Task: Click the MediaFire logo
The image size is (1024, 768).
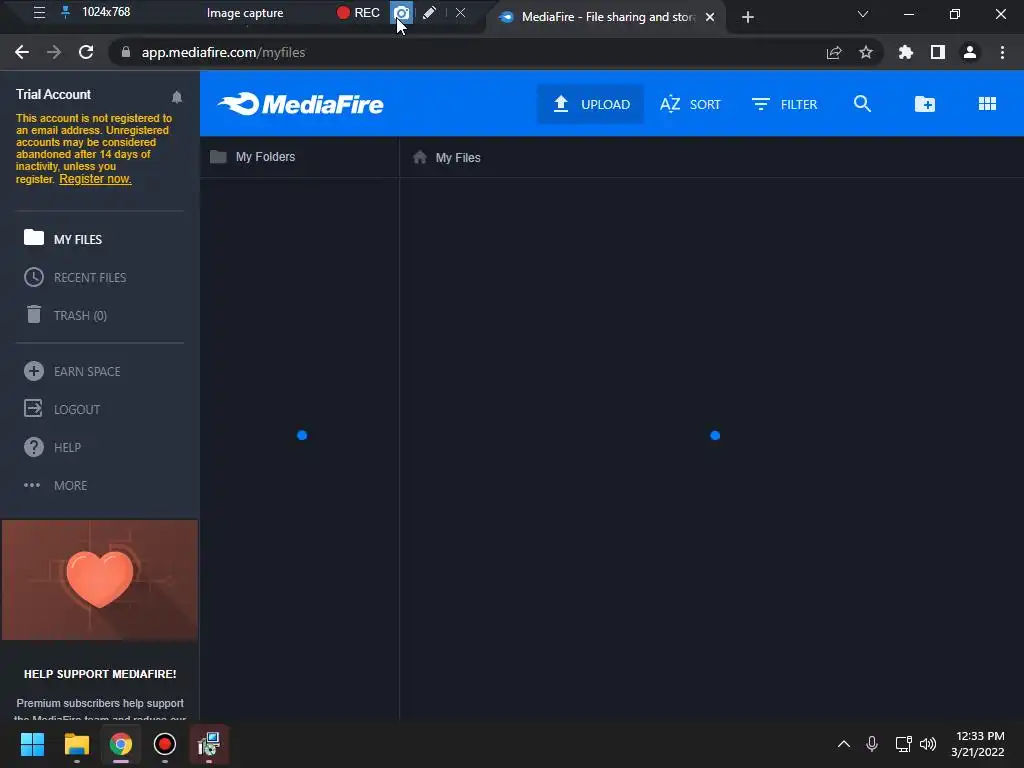Action: 300,104
